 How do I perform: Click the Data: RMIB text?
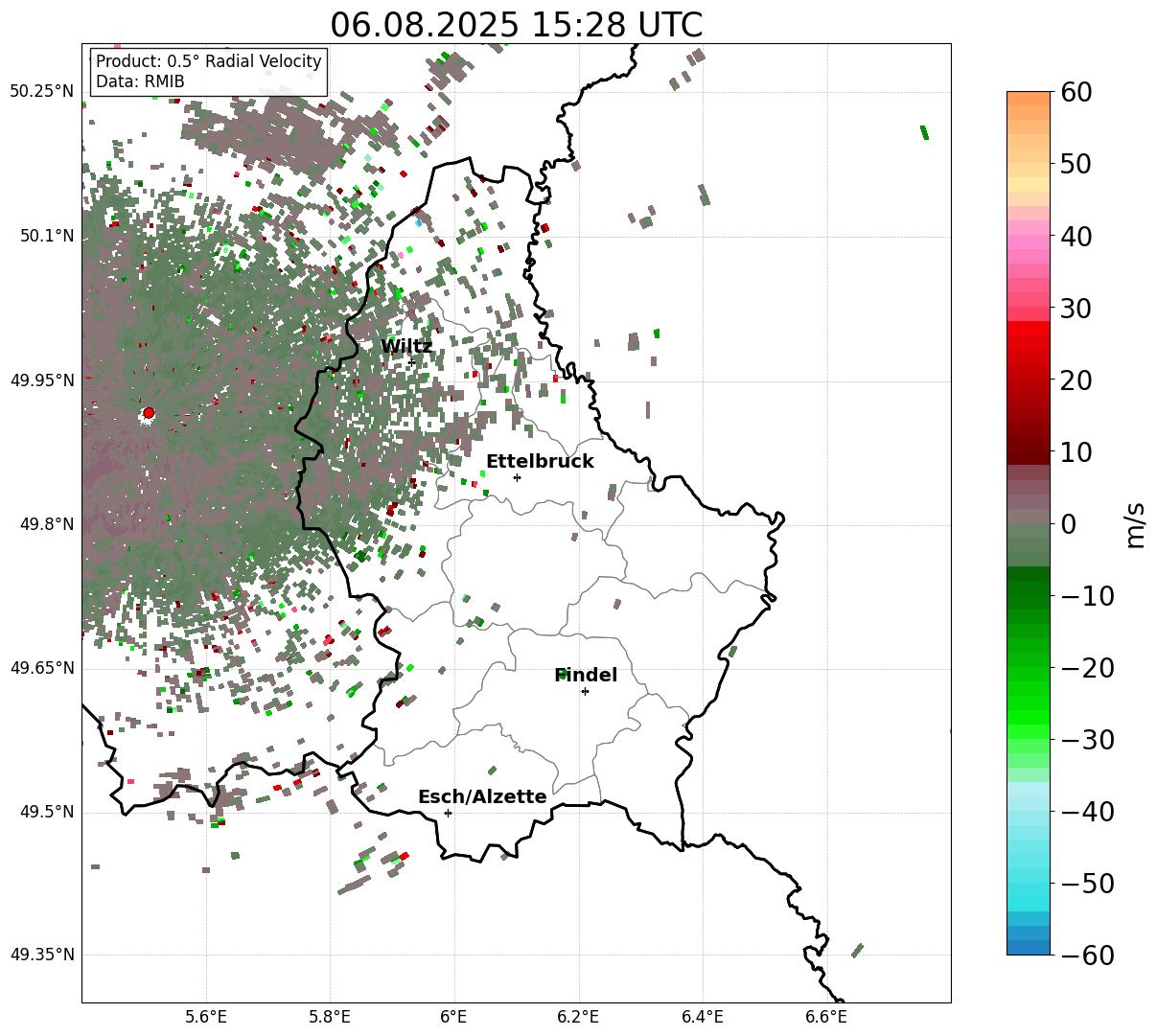(x=140, y=81)
